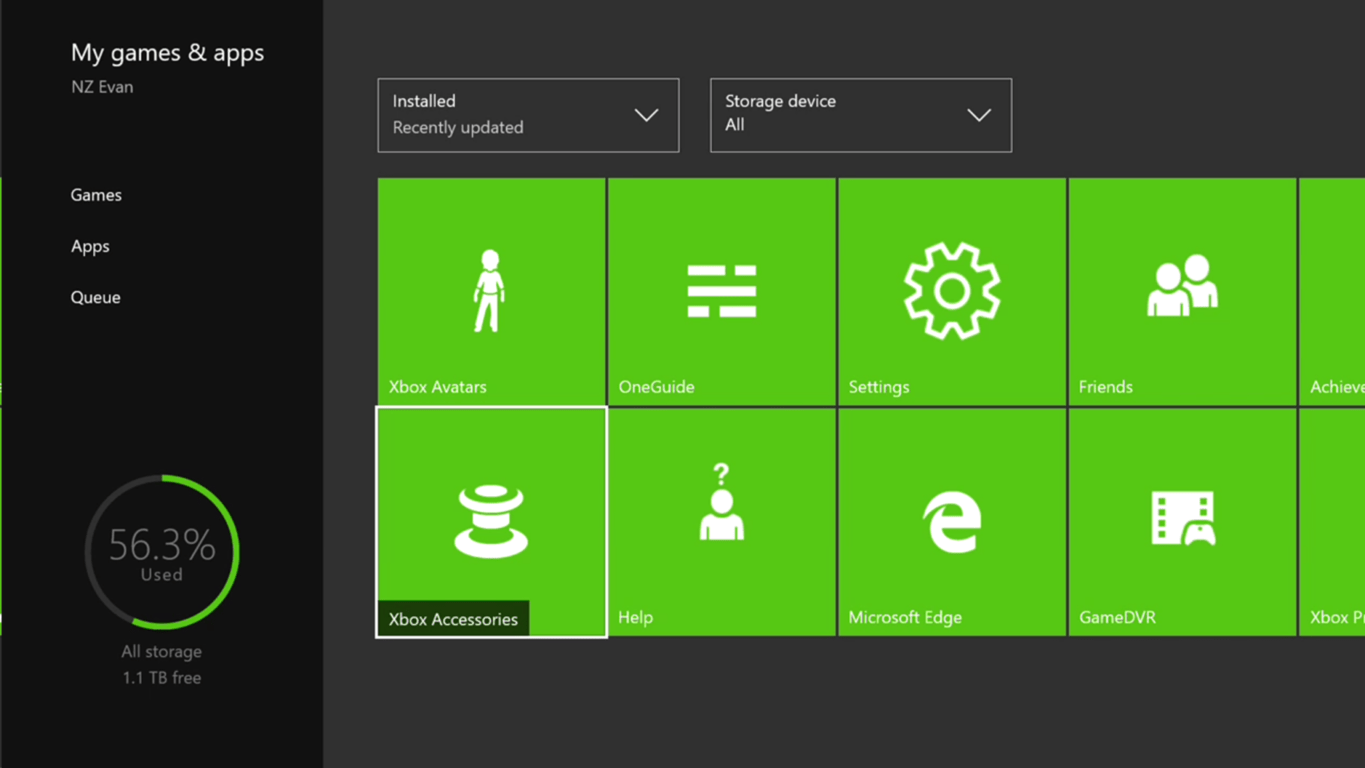Expand the Installed sort dropdown

tap(528, 115)
